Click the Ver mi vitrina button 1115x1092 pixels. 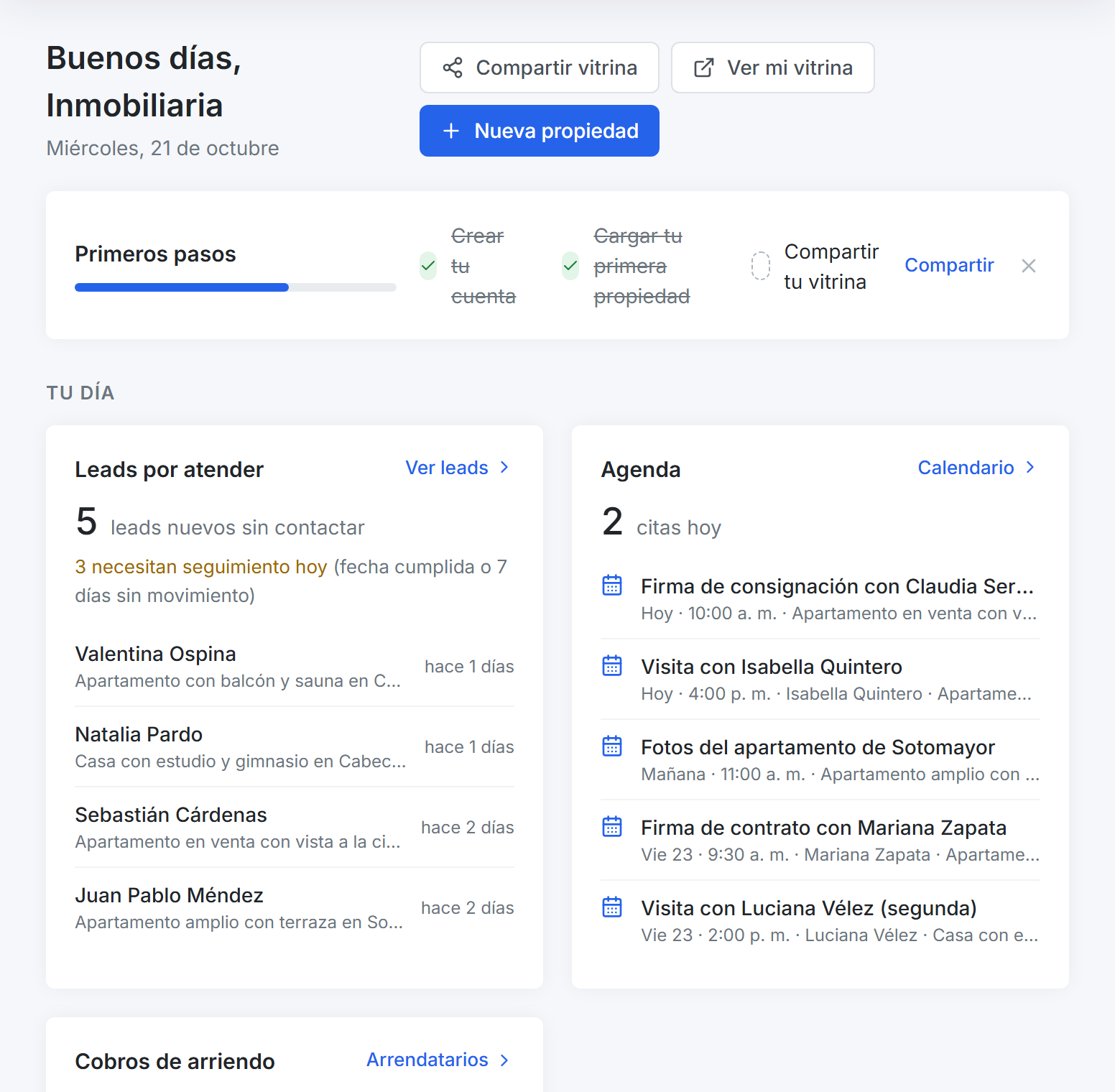coord(773,68)
